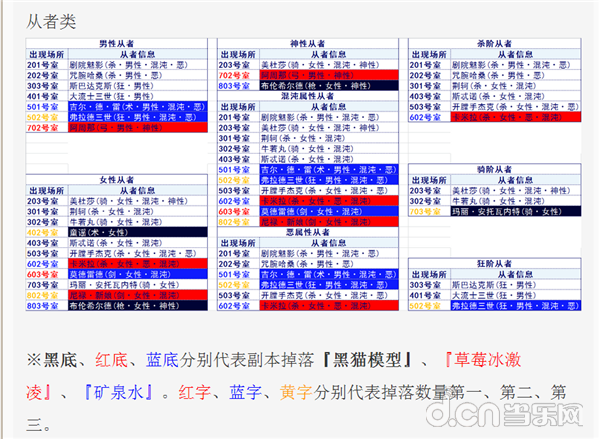
Task: Click '牛若丸' cell in 混沌属性从者 table
Action: pos(329,149)
